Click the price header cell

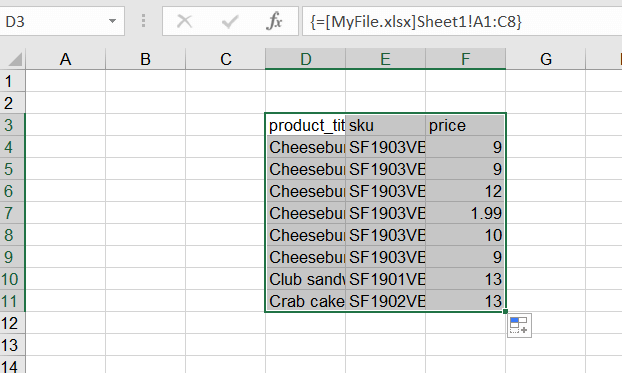point(466,125)
